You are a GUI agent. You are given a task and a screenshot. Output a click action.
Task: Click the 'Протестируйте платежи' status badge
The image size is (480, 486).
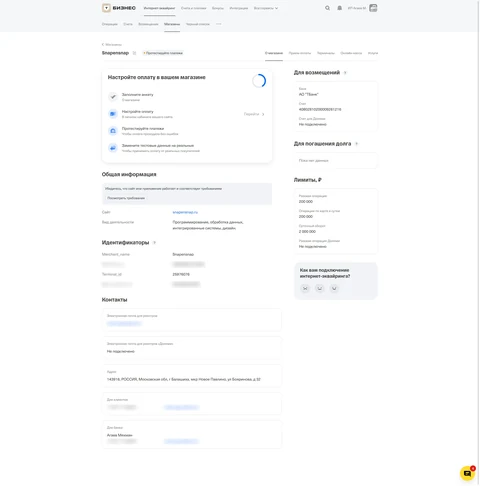click(x=163, y=53)
